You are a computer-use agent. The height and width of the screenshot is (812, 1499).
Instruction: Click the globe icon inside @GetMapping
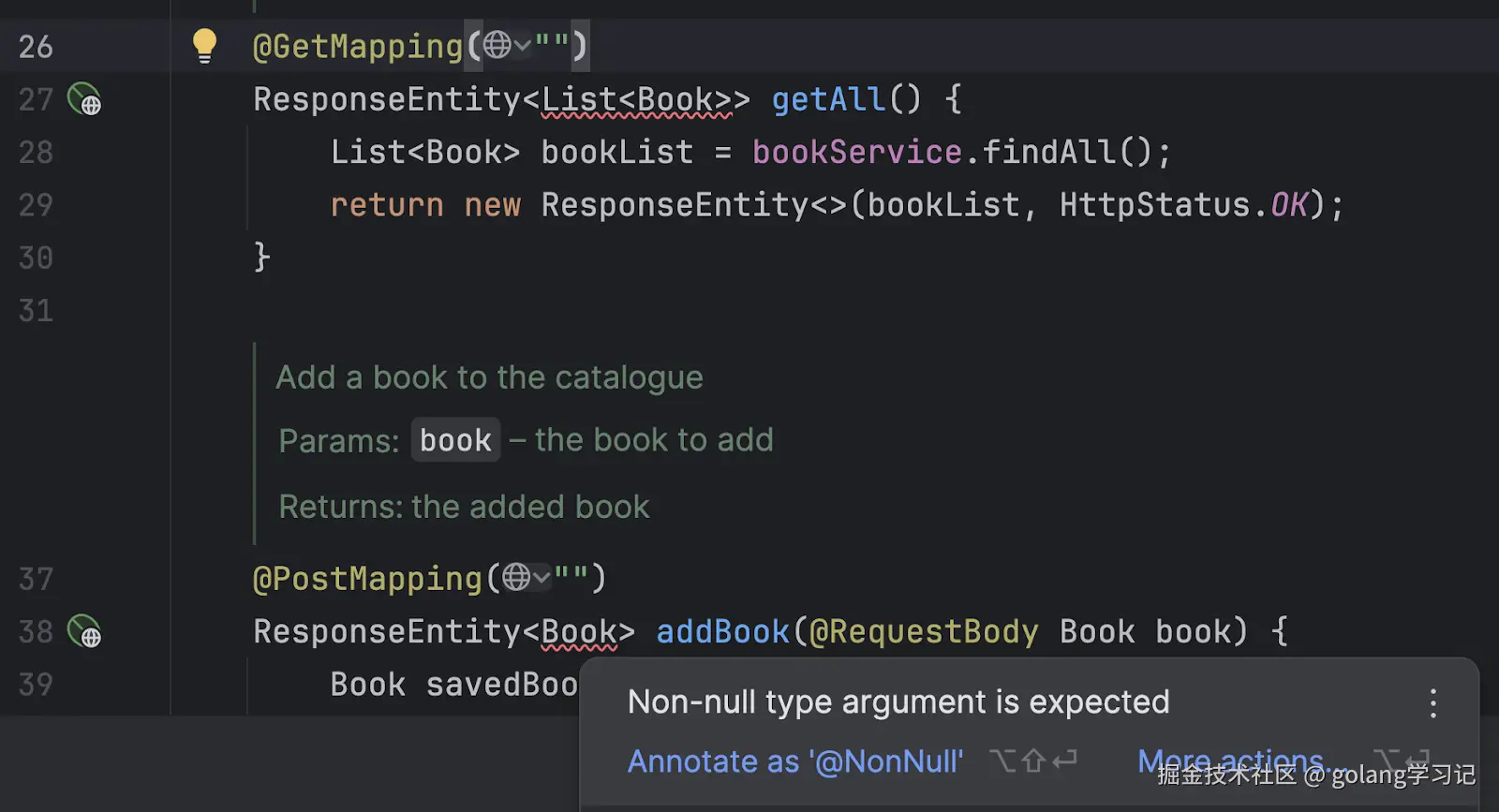(497, 45)
